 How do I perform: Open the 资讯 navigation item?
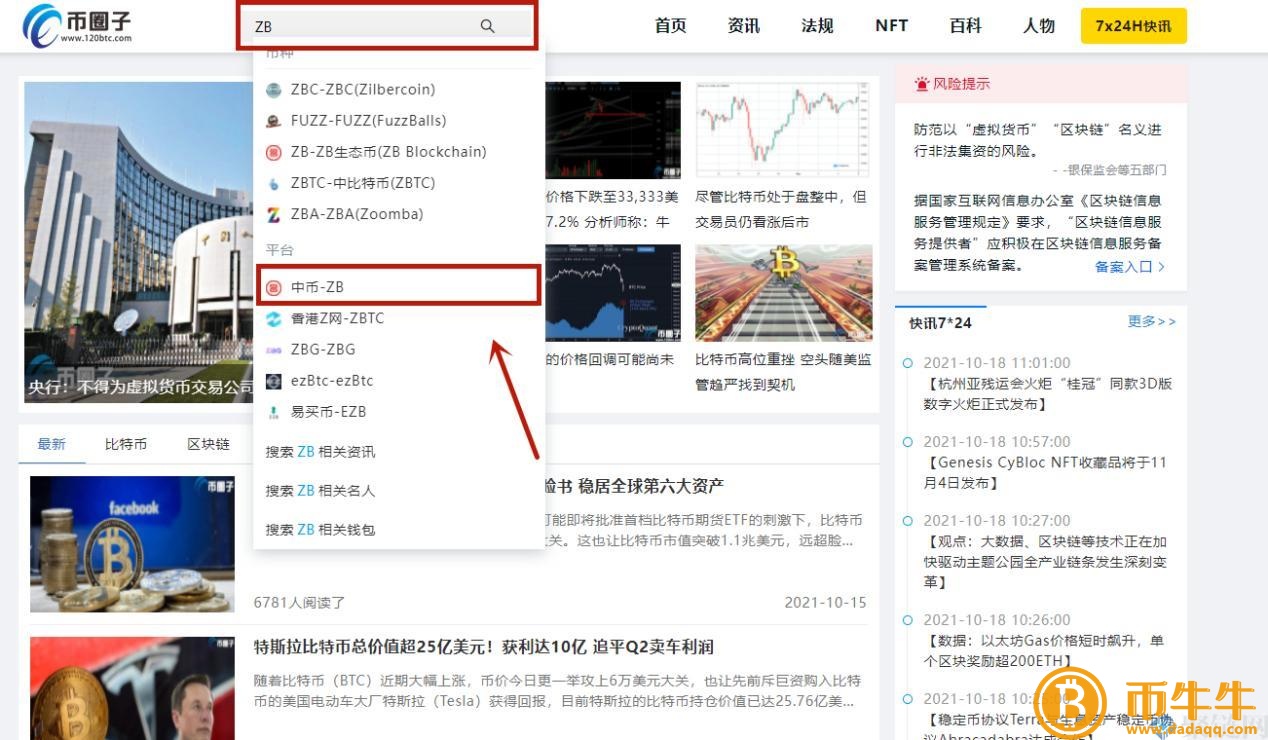point(744,26)
